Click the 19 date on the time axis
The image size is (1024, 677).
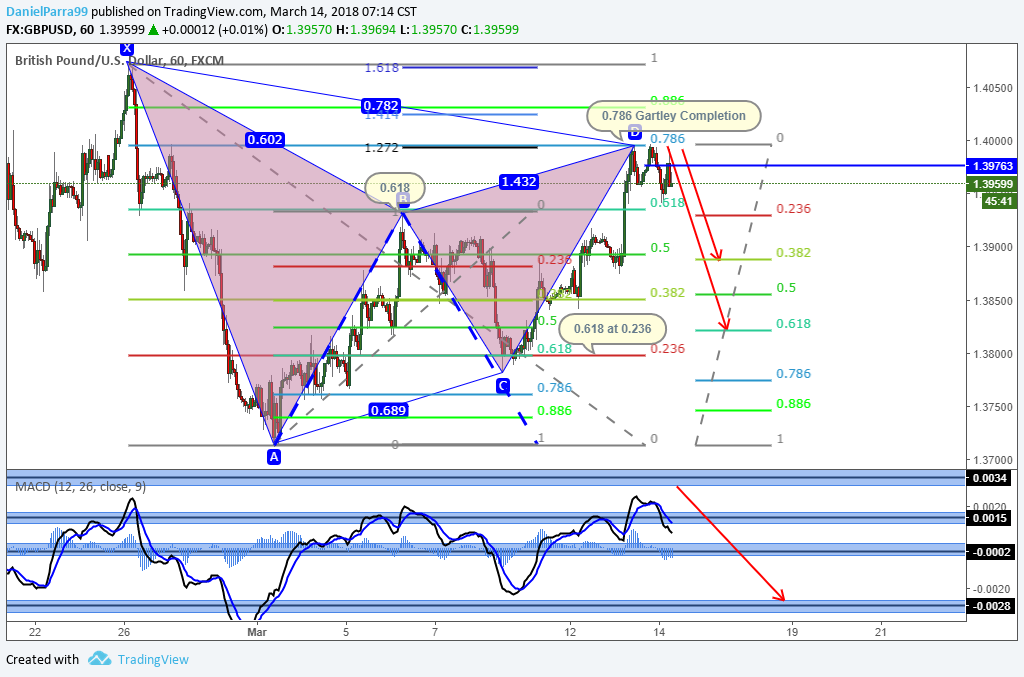792,632
